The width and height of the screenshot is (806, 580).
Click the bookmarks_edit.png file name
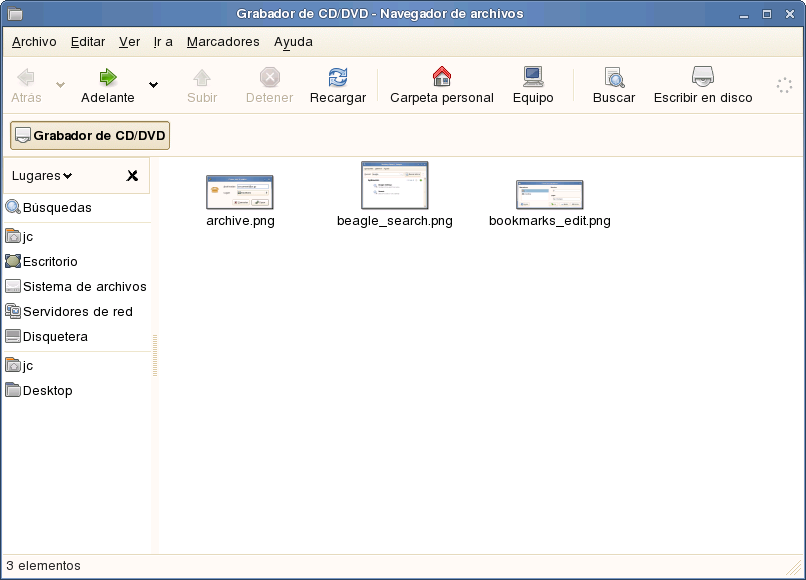(x=549, y=221)
